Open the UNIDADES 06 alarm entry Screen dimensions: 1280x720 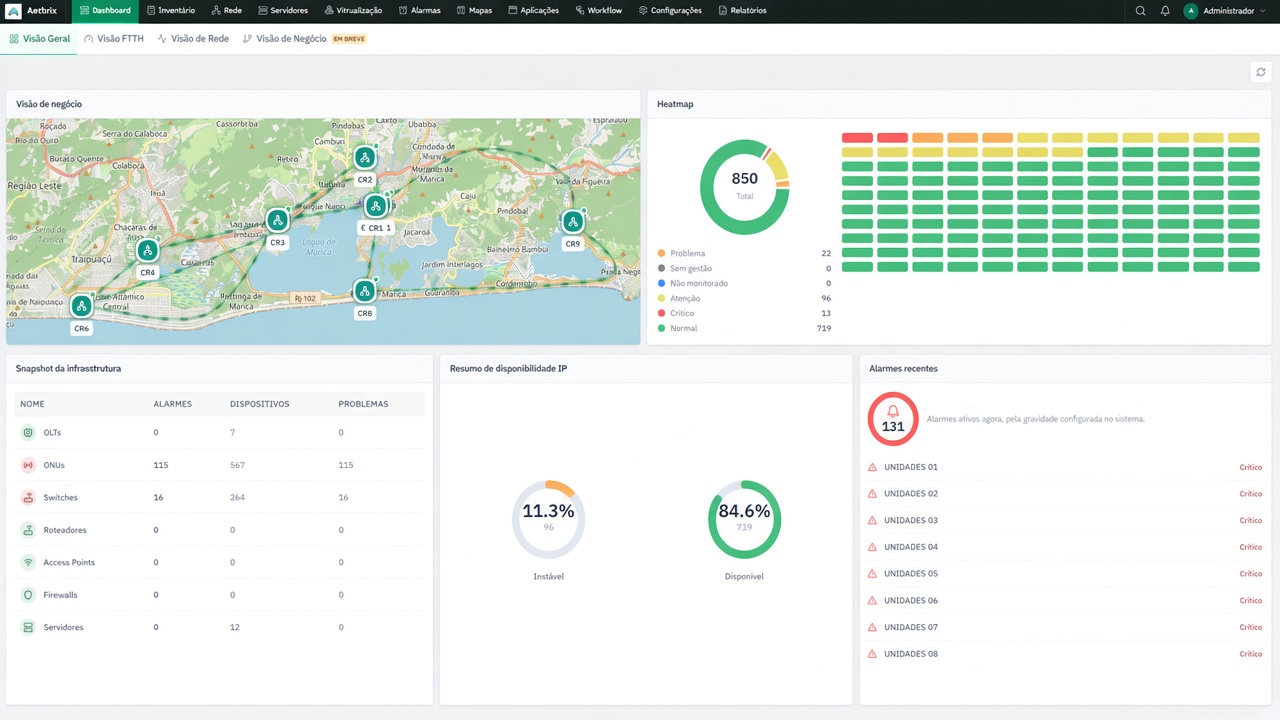point(1065,601)
